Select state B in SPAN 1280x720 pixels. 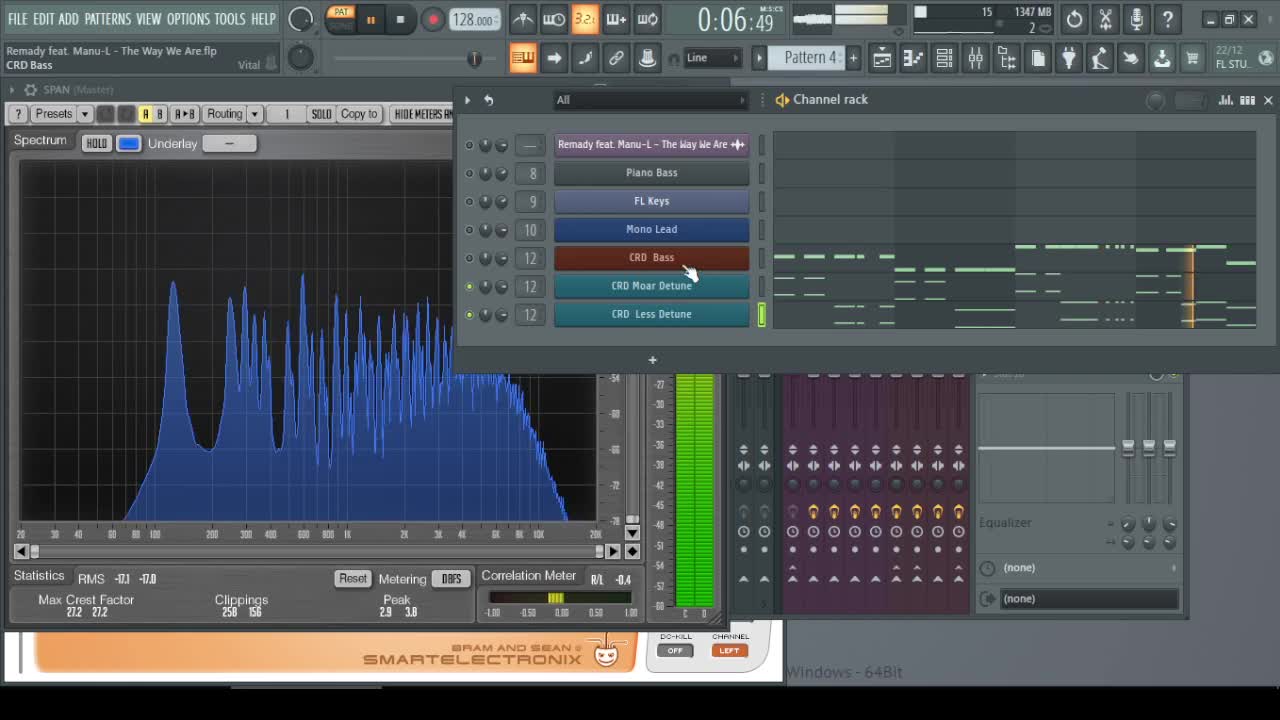click(159, 114)
